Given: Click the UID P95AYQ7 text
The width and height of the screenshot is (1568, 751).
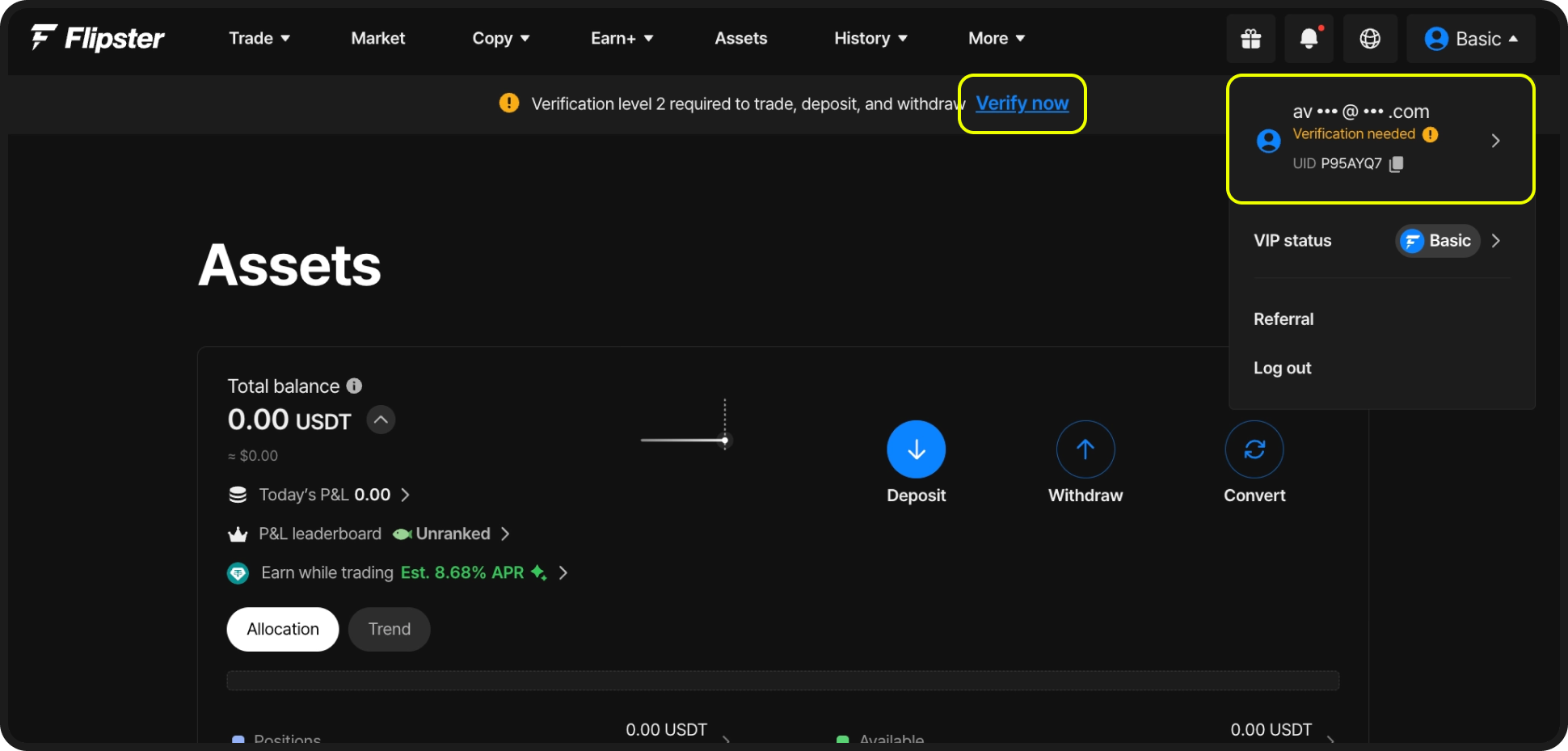Looking at the screenshot, I should 1338,164.
